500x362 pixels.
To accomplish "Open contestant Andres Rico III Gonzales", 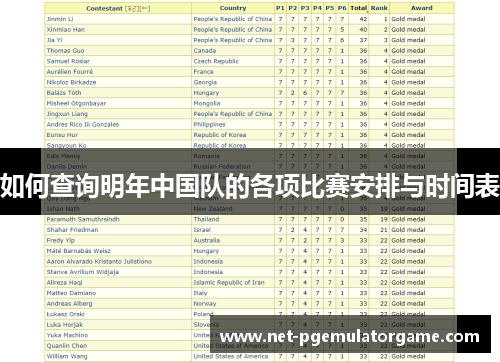I will tap(83, 124).
